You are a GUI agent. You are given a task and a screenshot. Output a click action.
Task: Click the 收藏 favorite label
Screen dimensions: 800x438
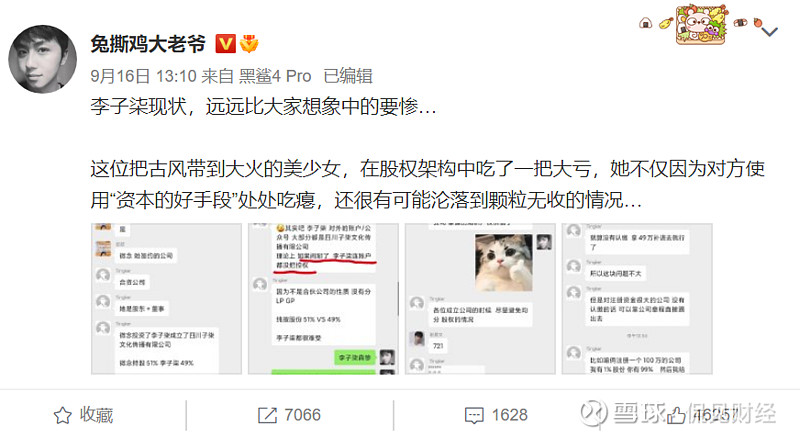[x=96, y=415]
